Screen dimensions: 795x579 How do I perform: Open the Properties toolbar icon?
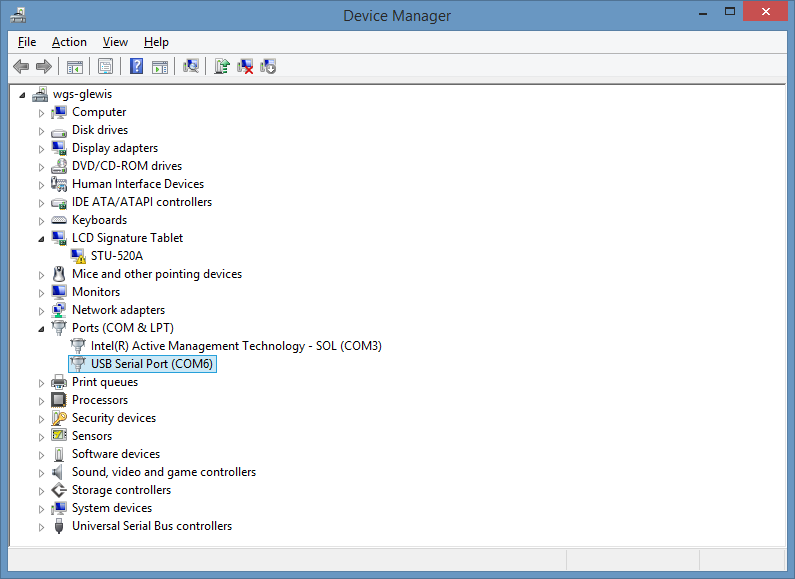[x=105, y=66]
